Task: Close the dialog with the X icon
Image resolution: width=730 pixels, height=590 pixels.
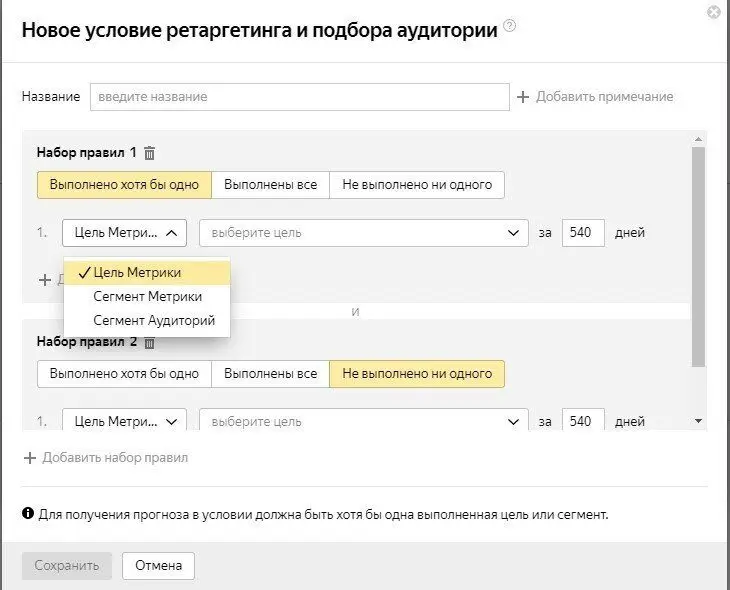Action: (x=714, y=12)
